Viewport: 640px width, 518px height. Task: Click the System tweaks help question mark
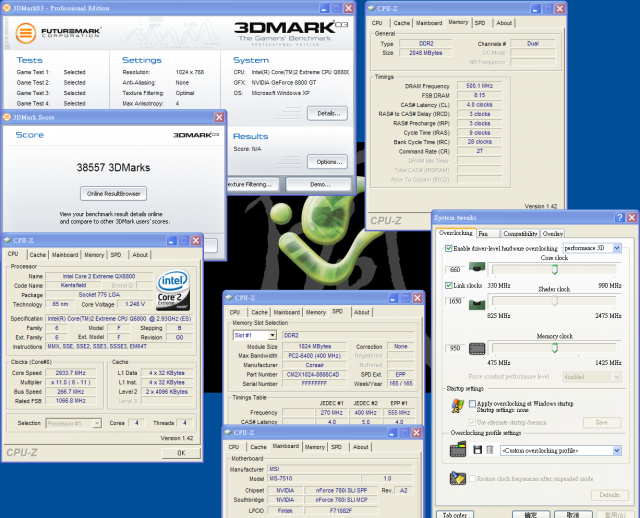(x=619, y=218)
